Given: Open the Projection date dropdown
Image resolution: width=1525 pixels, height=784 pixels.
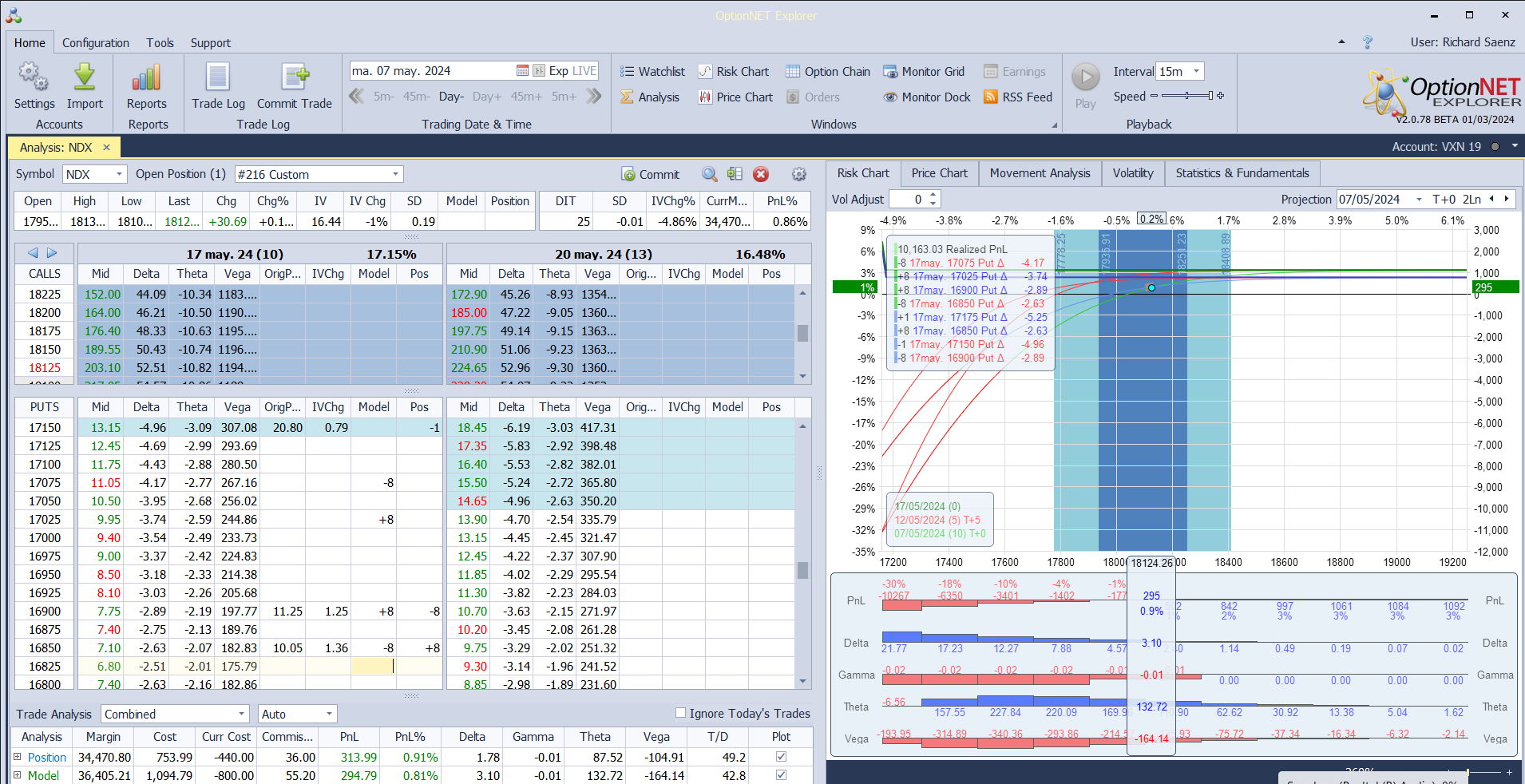Looking at the screenshot, I should (x=1419, y=200).
